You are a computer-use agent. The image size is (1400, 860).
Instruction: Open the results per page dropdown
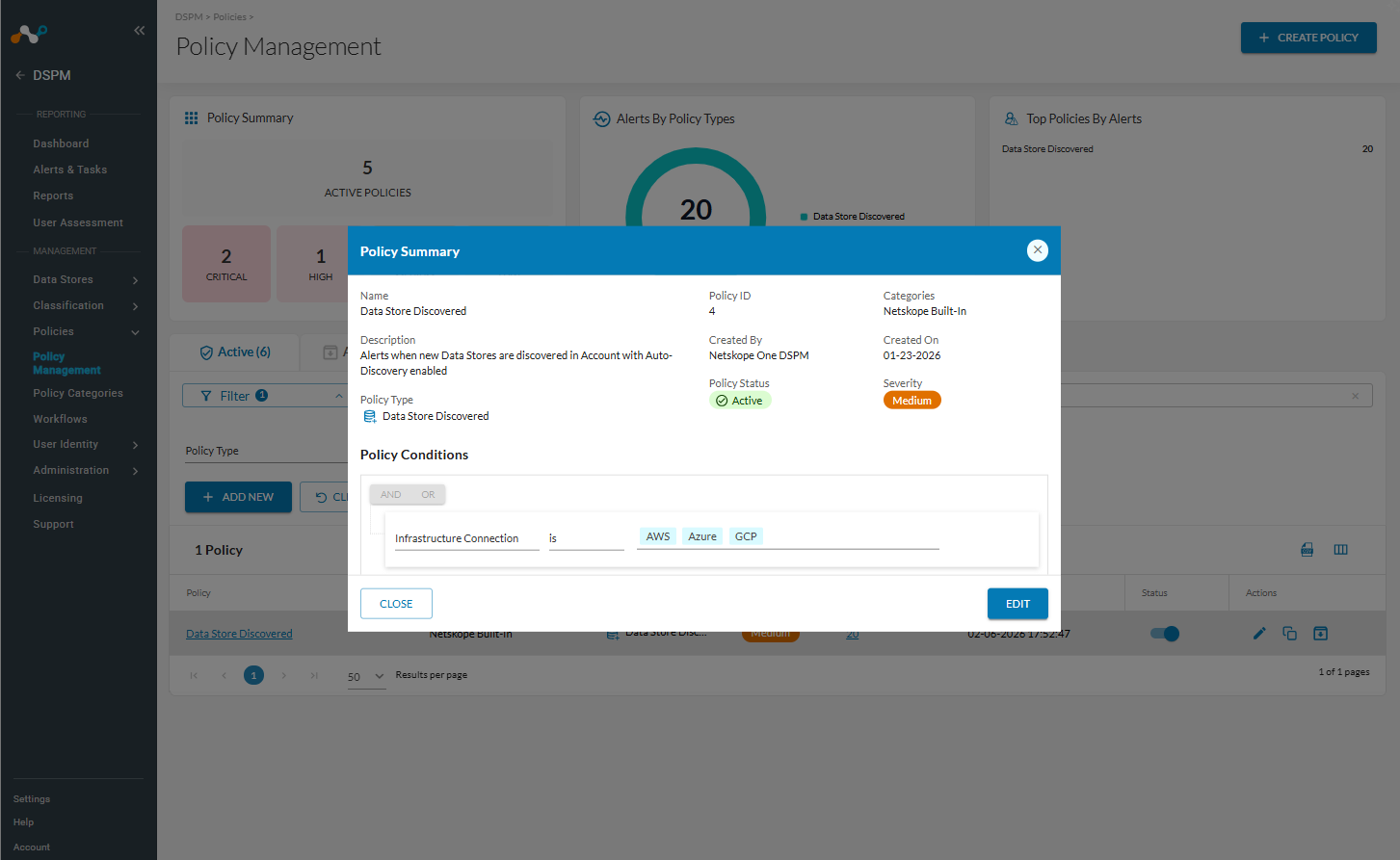(x=366, y=676)
